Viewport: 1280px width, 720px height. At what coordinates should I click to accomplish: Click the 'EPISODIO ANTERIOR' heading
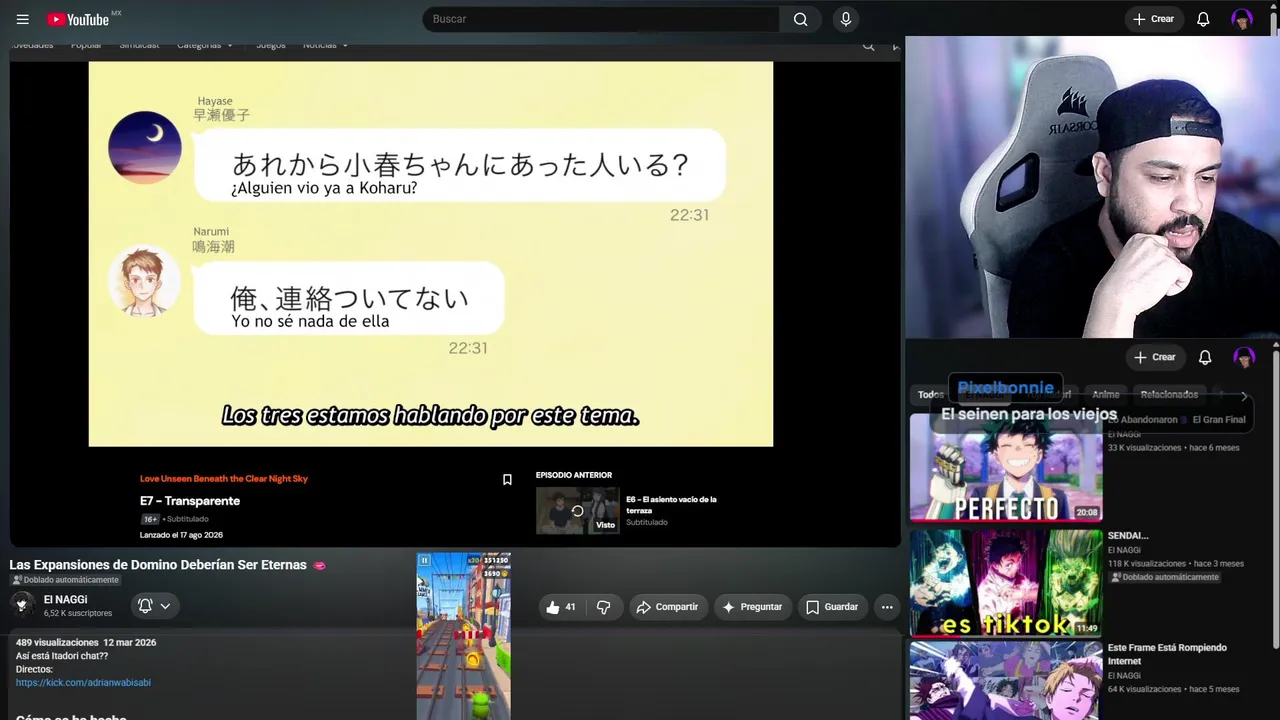[574, 475]
